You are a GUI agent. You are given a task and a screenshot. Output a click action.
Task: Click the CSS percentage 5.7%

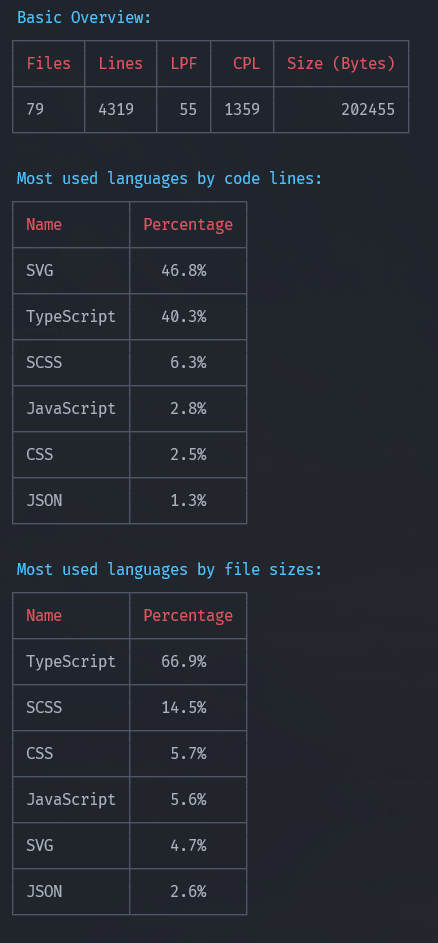point(188,753)
